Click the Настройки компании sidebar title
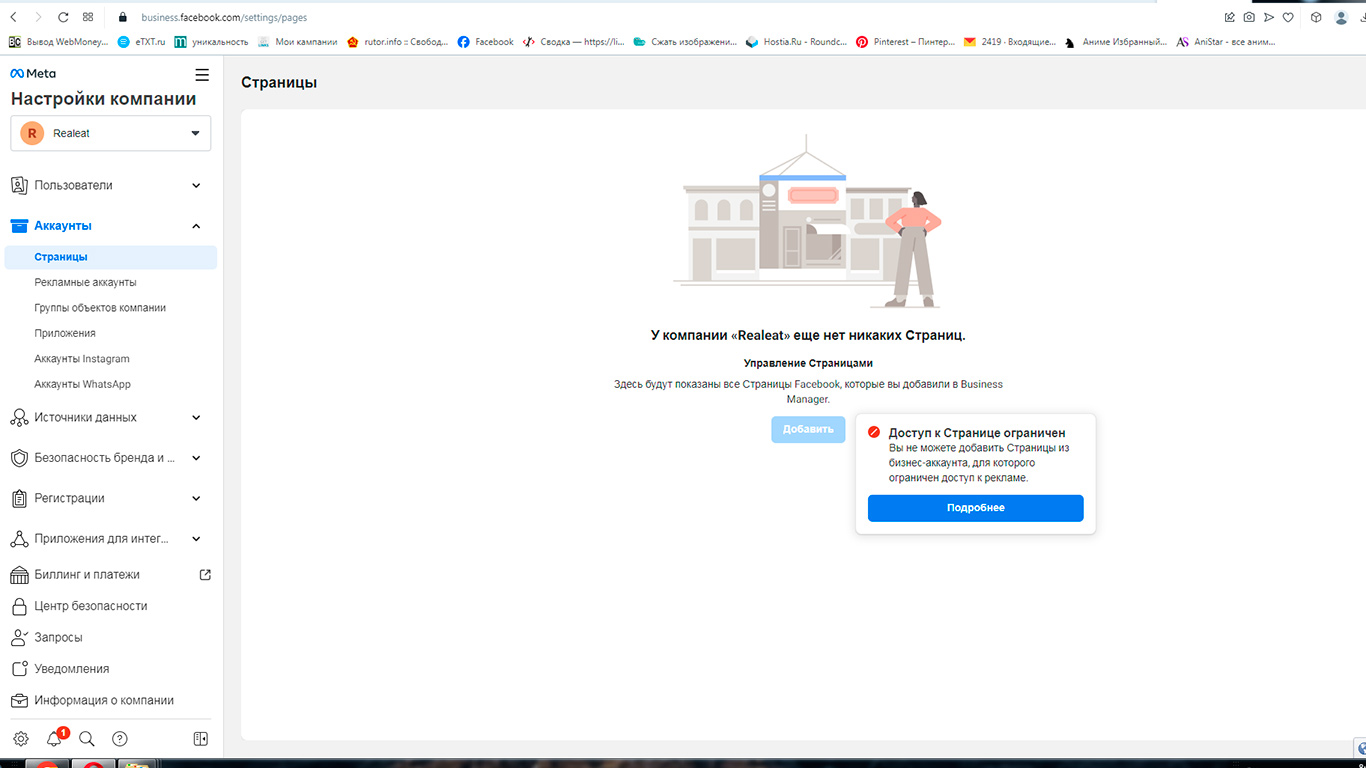Screen dimensions: 1366x768 104,99
